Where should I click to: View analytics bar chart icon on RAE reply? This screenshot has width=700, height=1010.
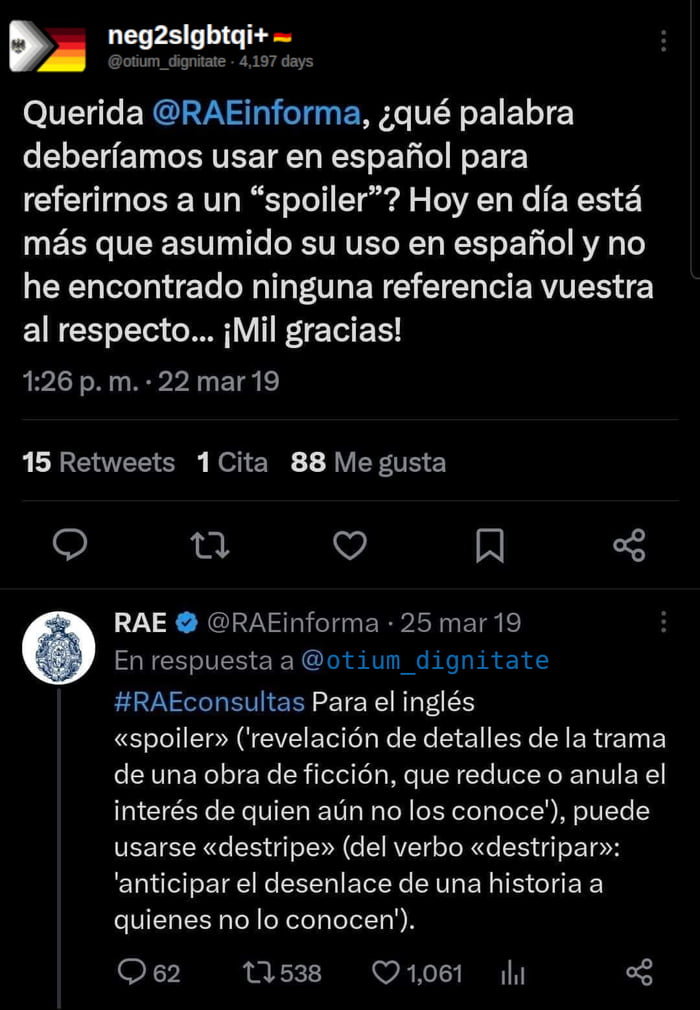click(x=513, y=973)
